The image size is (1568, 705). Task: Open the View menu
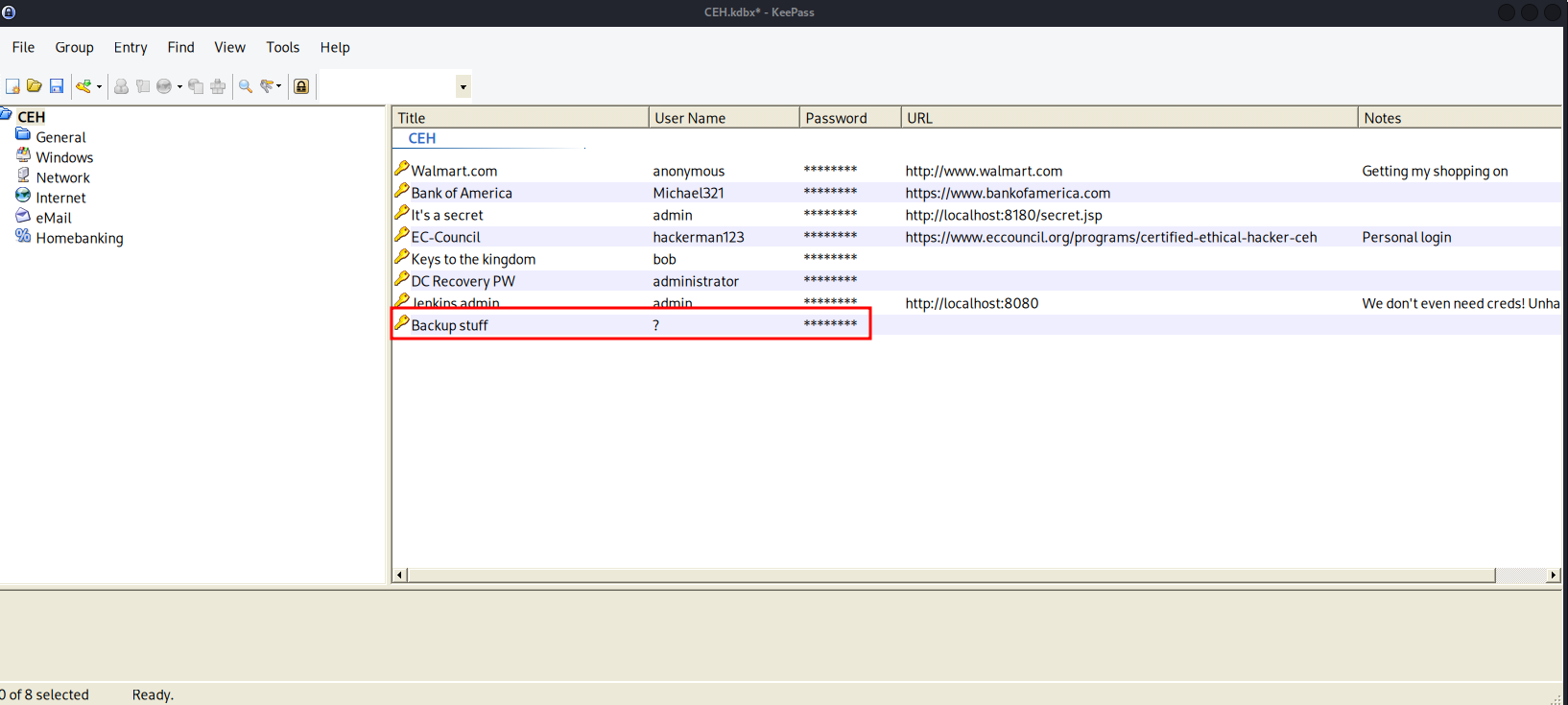point(229,47)
